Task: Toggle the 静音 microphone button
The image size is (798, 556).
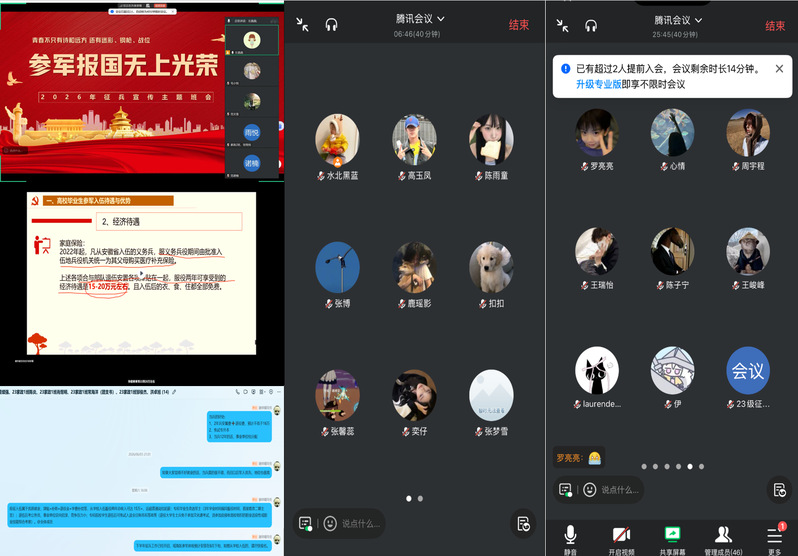Action: point(571,540)
